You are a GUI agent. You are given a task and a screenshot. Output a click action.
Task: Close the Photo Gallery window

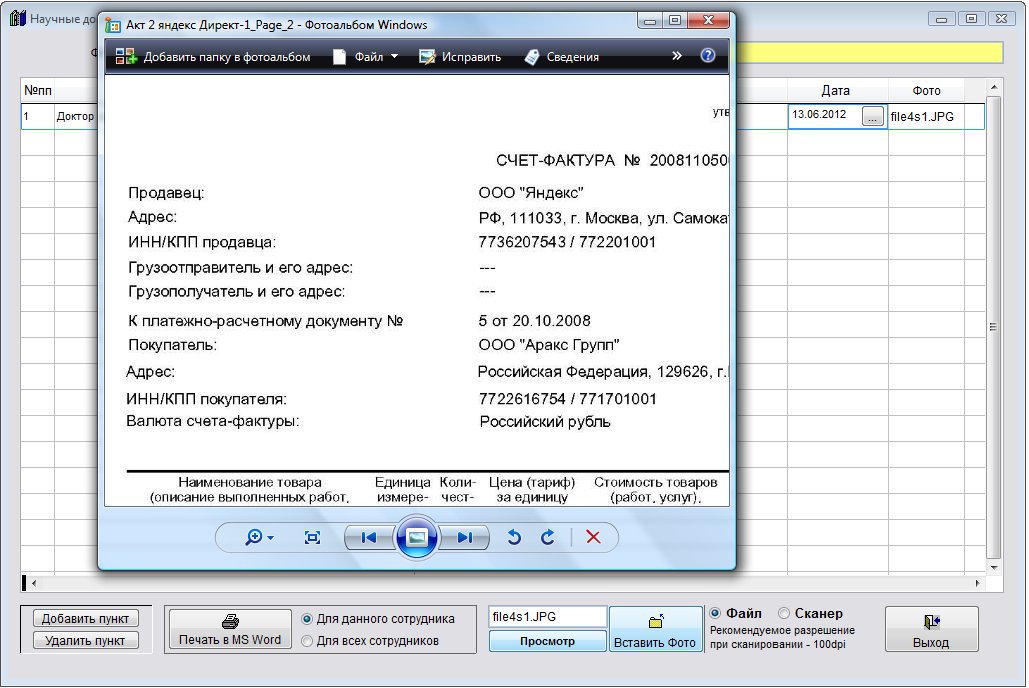tap(708, 20)
